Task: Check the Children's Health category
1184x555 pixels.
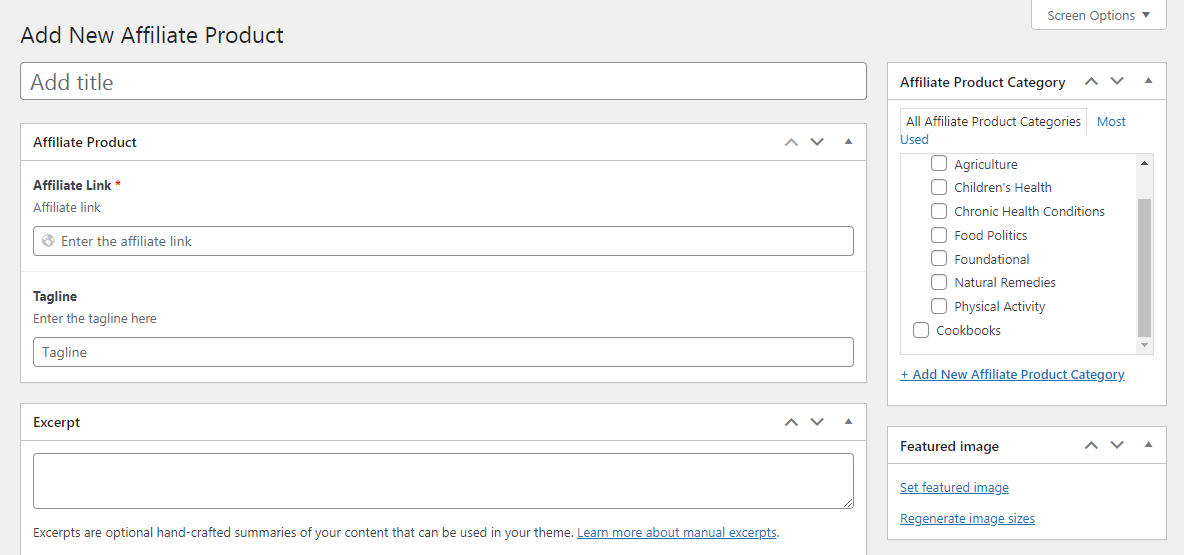Action: pos(939,187)
